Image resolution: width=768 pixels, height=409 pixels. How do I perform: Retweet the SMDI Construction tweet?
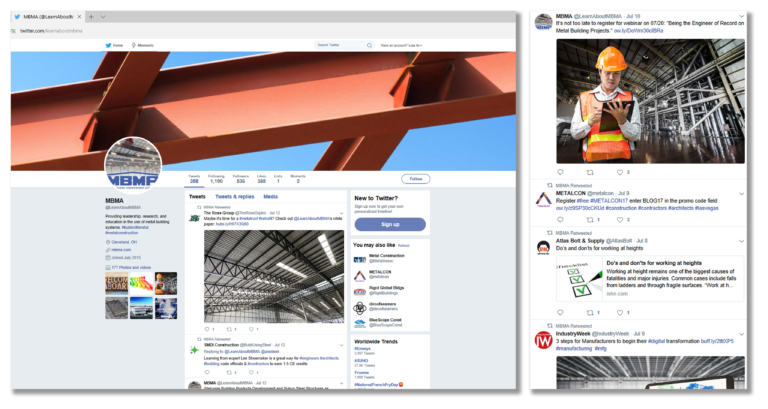pyautogui.click(x=229, y=373)
